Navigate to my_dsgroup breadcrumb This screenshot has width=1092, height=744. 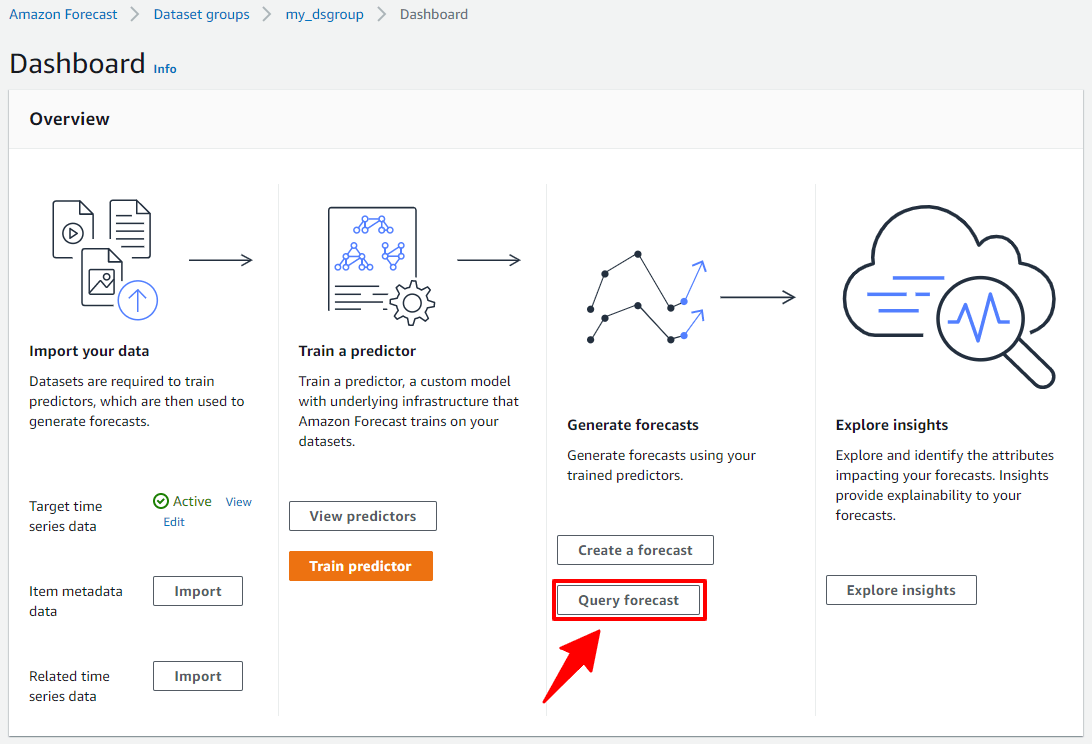tap(325, 15)
